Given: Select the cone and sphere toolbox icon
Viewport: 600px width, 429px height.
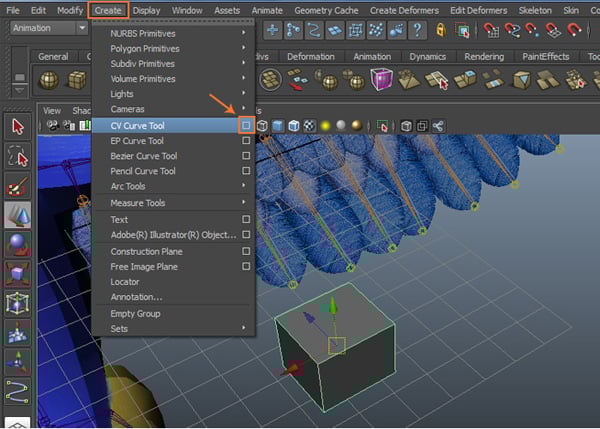Looking at the screenshot, I should (17, 215).
